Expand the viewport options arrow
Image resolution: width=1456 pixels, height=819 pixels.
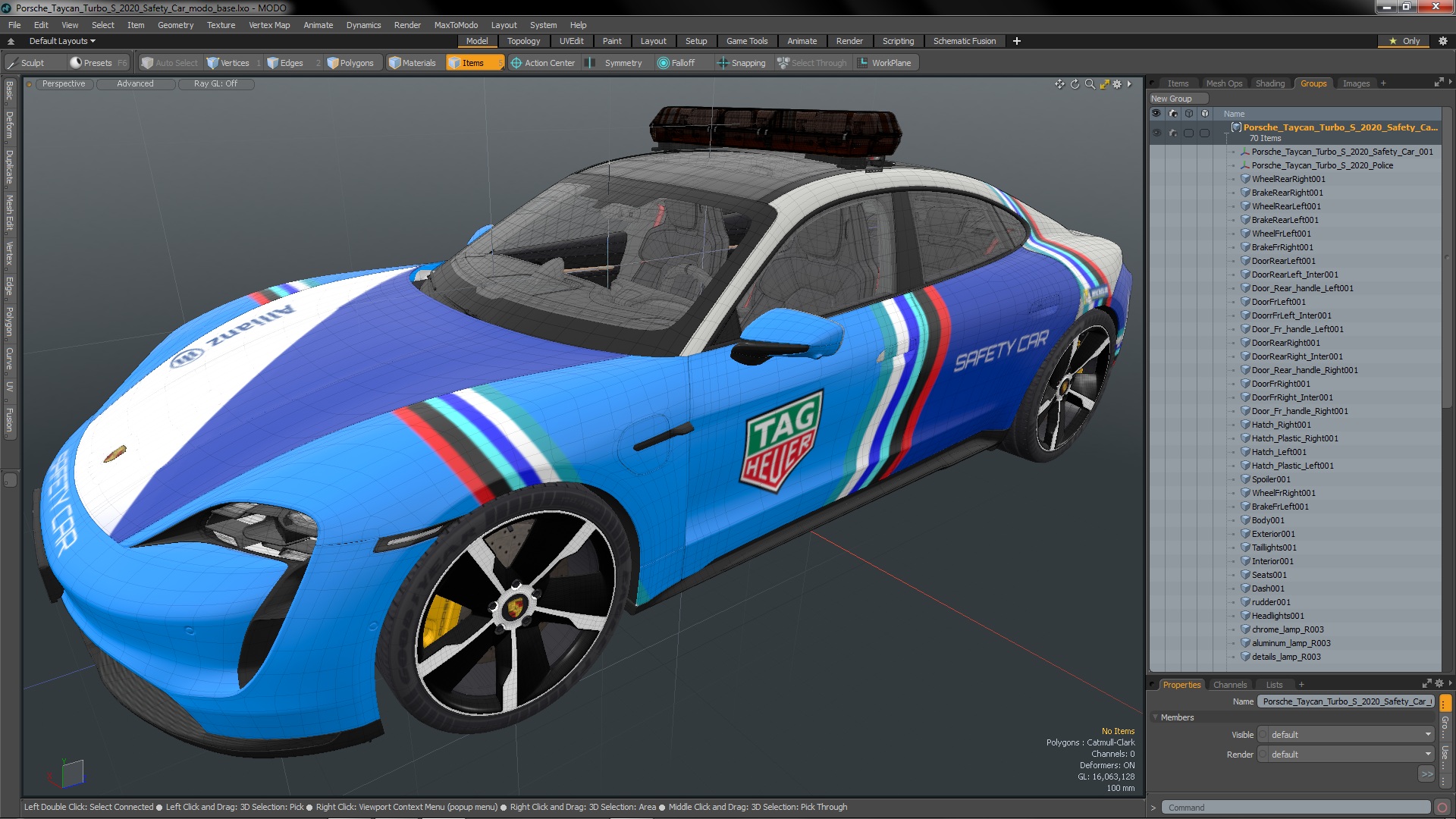coord(1129,84)
